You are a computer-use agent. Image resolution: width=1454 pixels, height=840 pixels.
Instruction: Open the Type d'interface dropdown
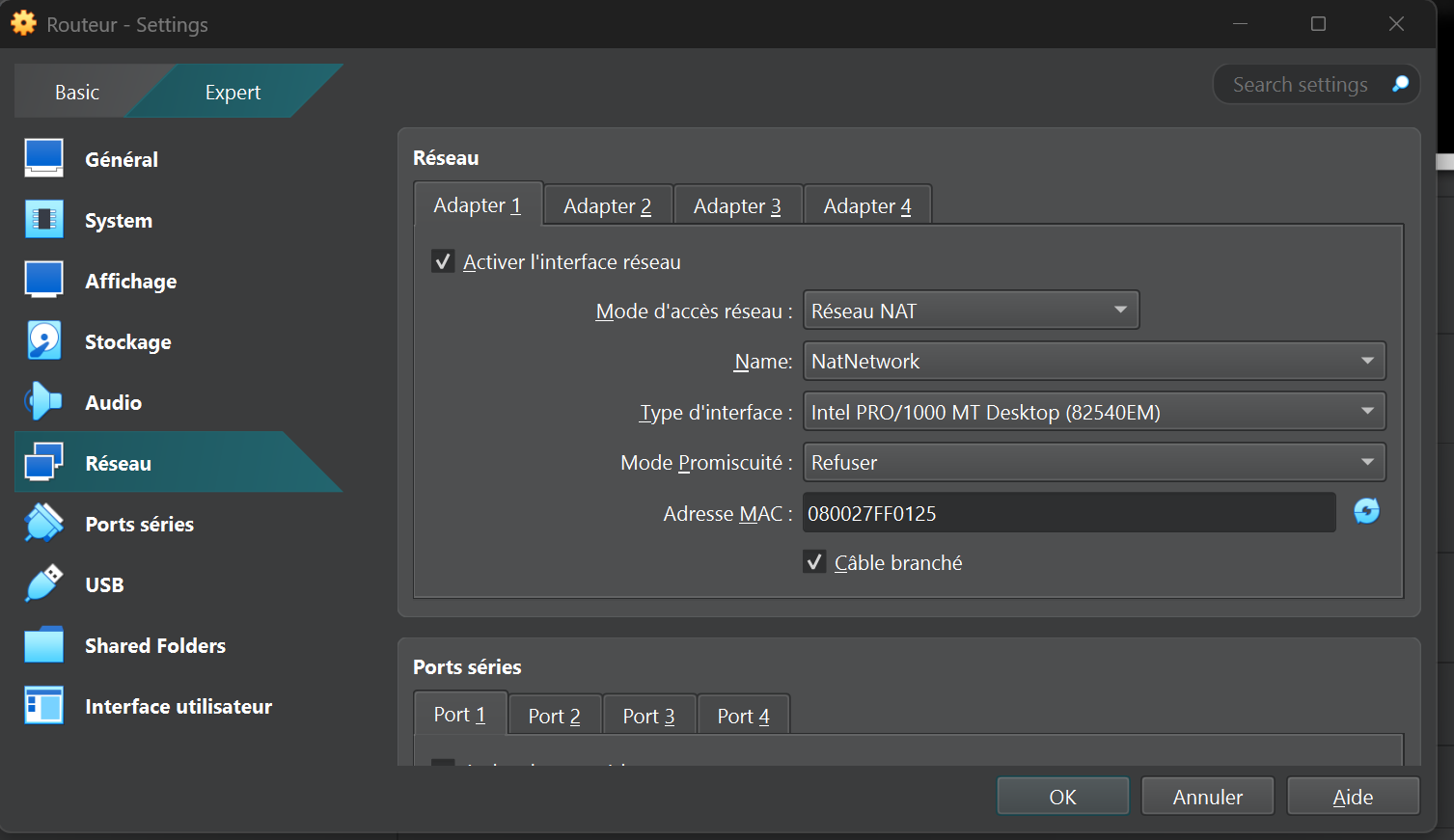(1093, 412)
